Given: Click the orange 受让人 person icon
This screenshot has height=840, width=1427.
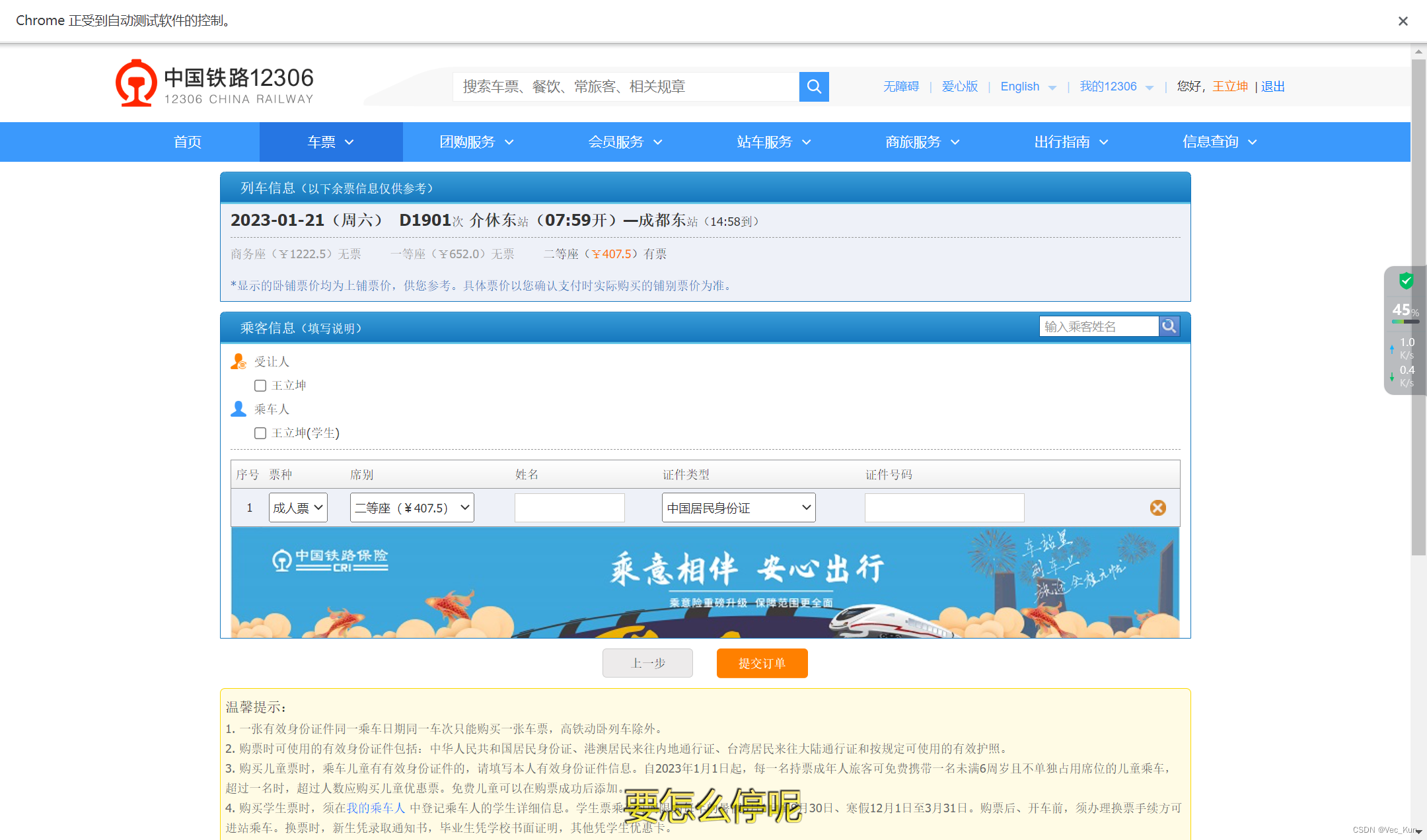Looking at the screenshot, I should click(x=238, y=361).
